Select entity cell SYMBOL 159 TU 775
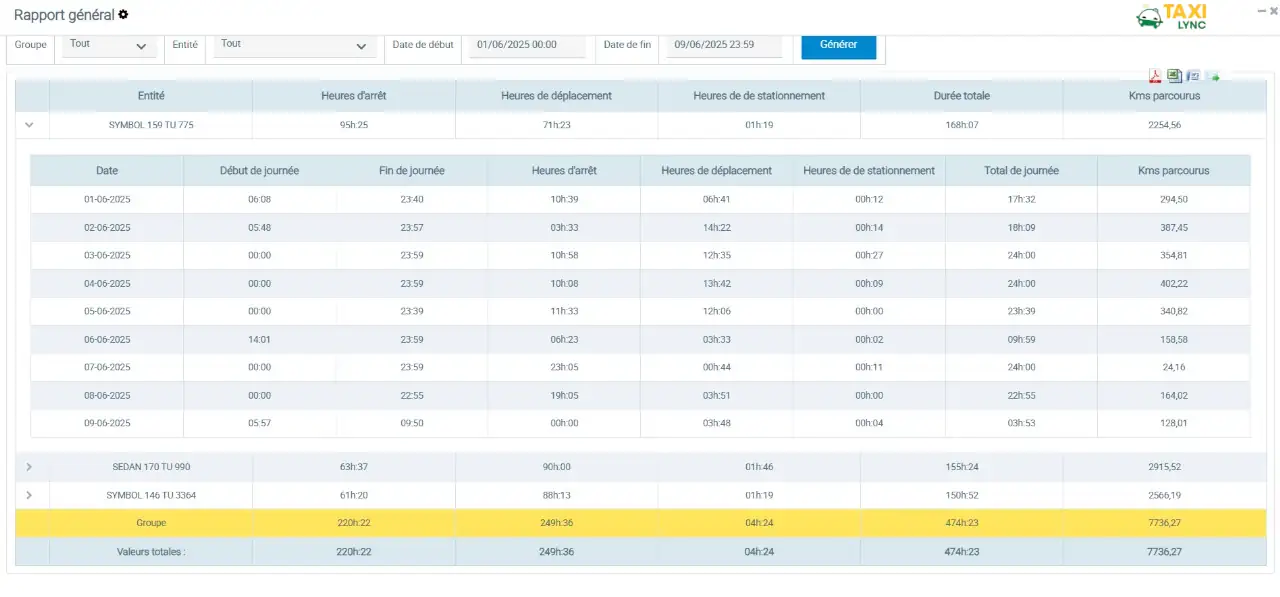The image size is (1280, 597). [x=151, y=125]
